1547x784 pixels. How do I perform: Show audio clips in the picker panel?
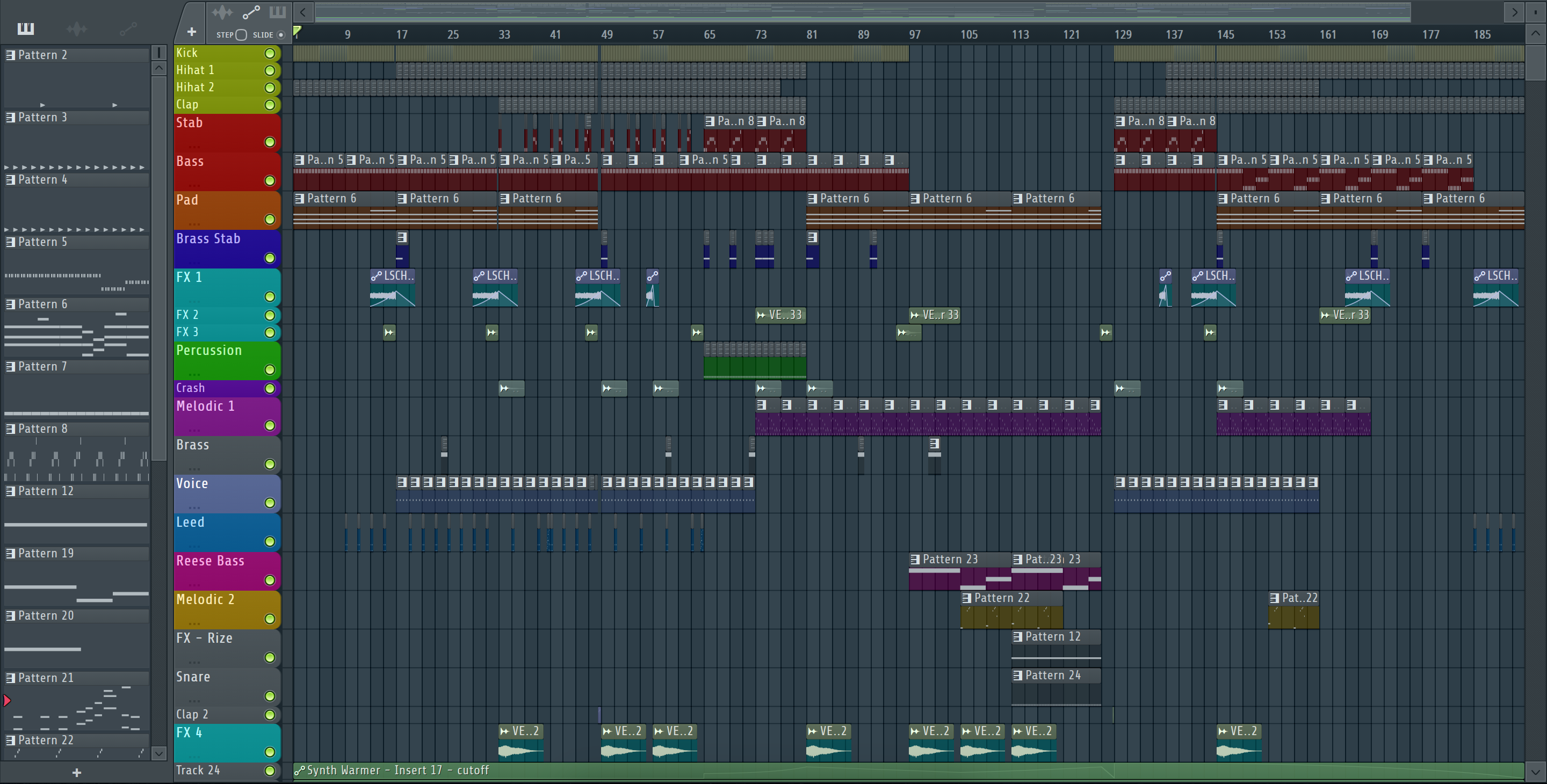point(77,28)
